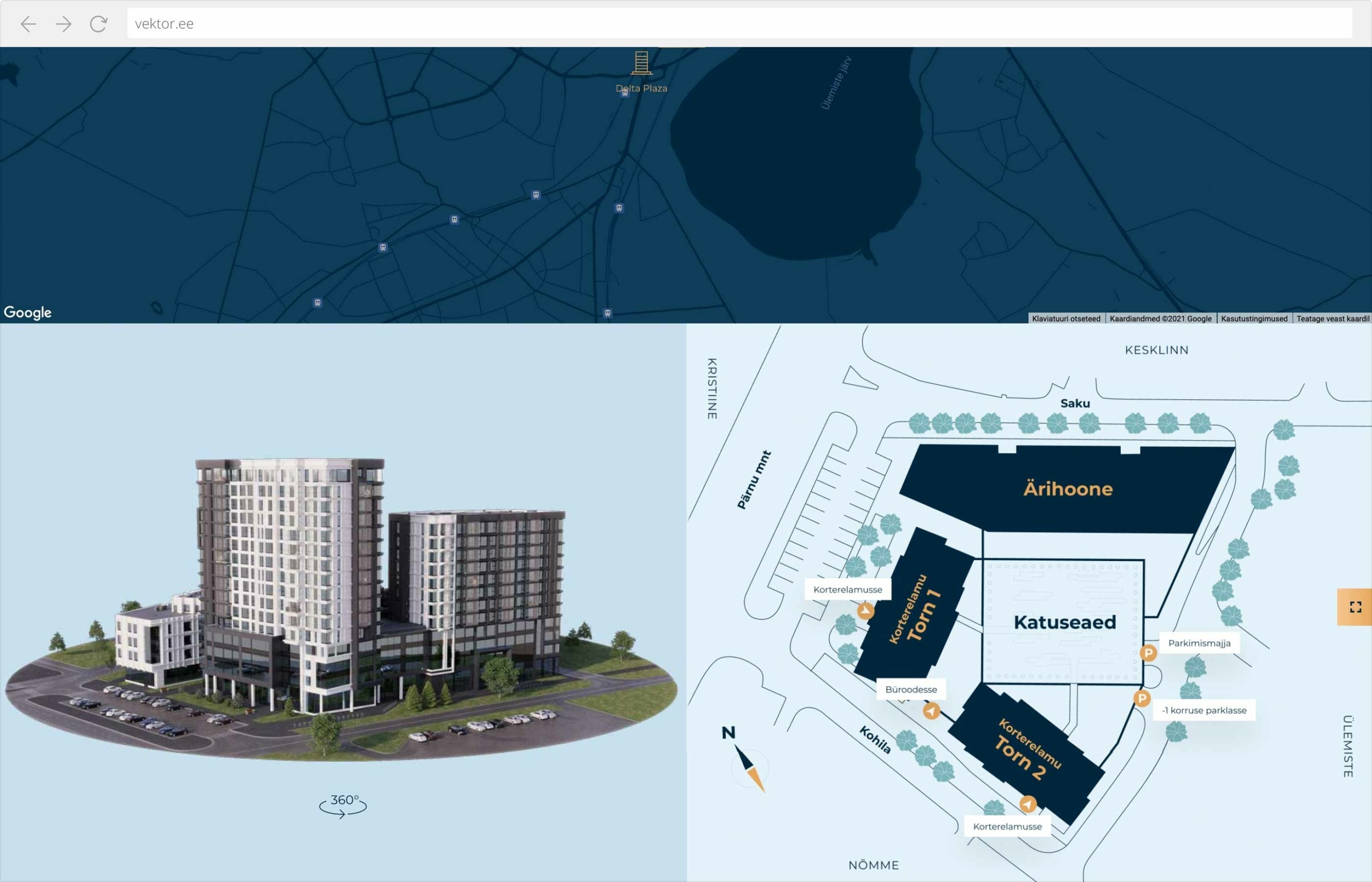The image size is (1372, 882).
Task: Click the browser forward arrow
Action: pos(64,24)
